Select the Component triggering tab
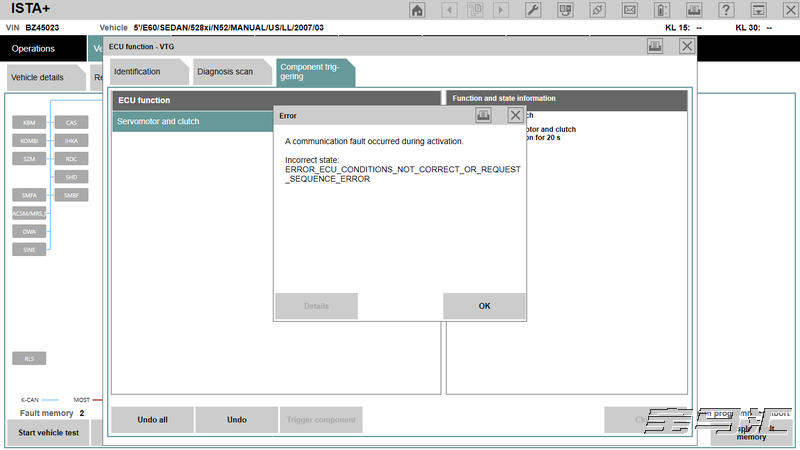Viewport: 800px width, 450px height. (x=315, y=72)
